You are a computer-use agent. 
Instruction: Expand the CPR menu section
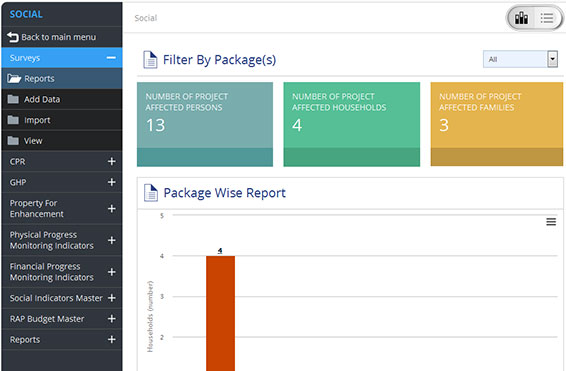[x=62, y=161]
